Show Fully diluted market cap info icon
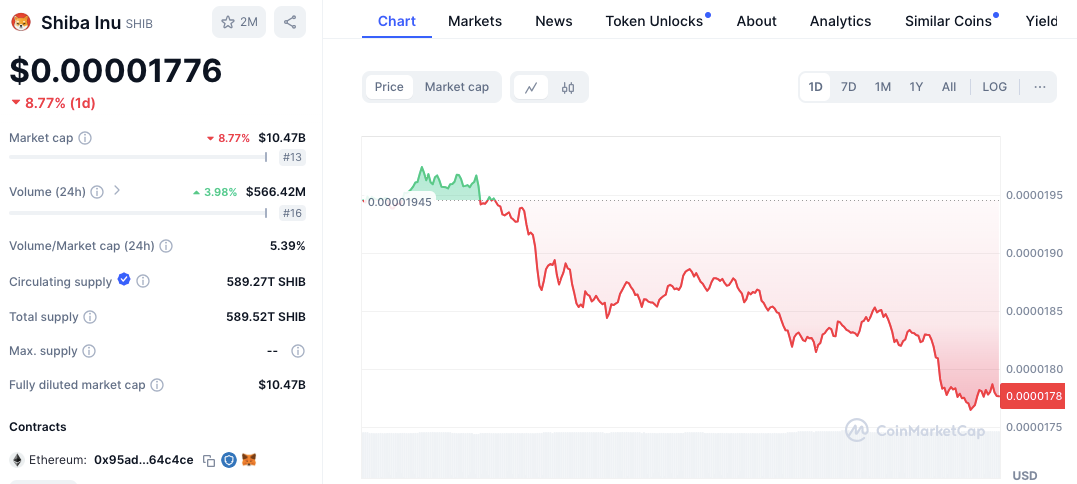The image size is (1077, 484). coord(157,385)
